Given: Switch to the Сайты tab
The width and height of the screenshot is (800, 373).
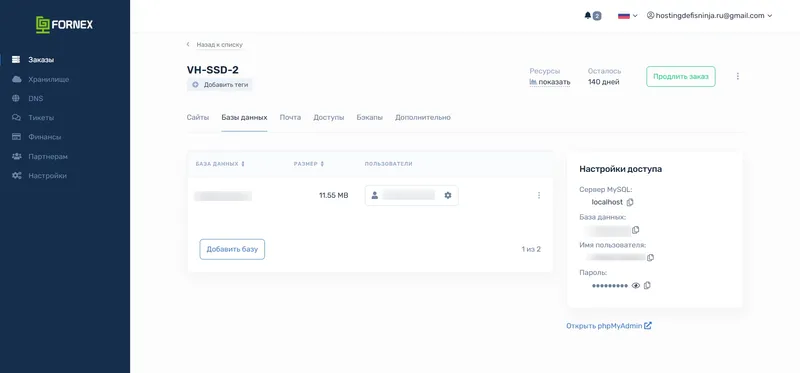Looking at the screenshot, I should pyautogui.click(x=198, y=117).
